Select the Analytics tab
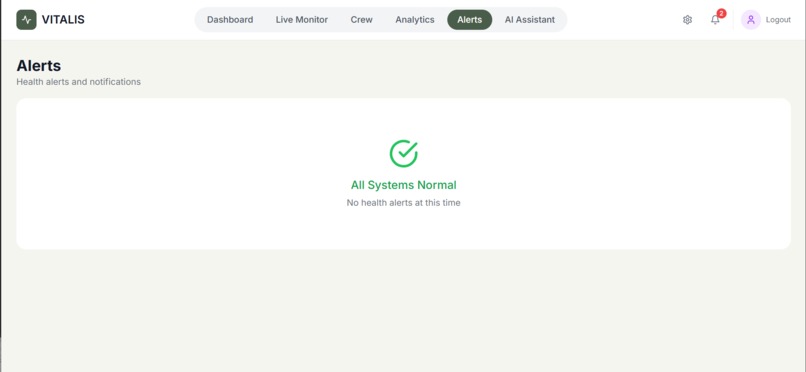The width and height of the screenshot is (806, 372). (x=415, y=20)
